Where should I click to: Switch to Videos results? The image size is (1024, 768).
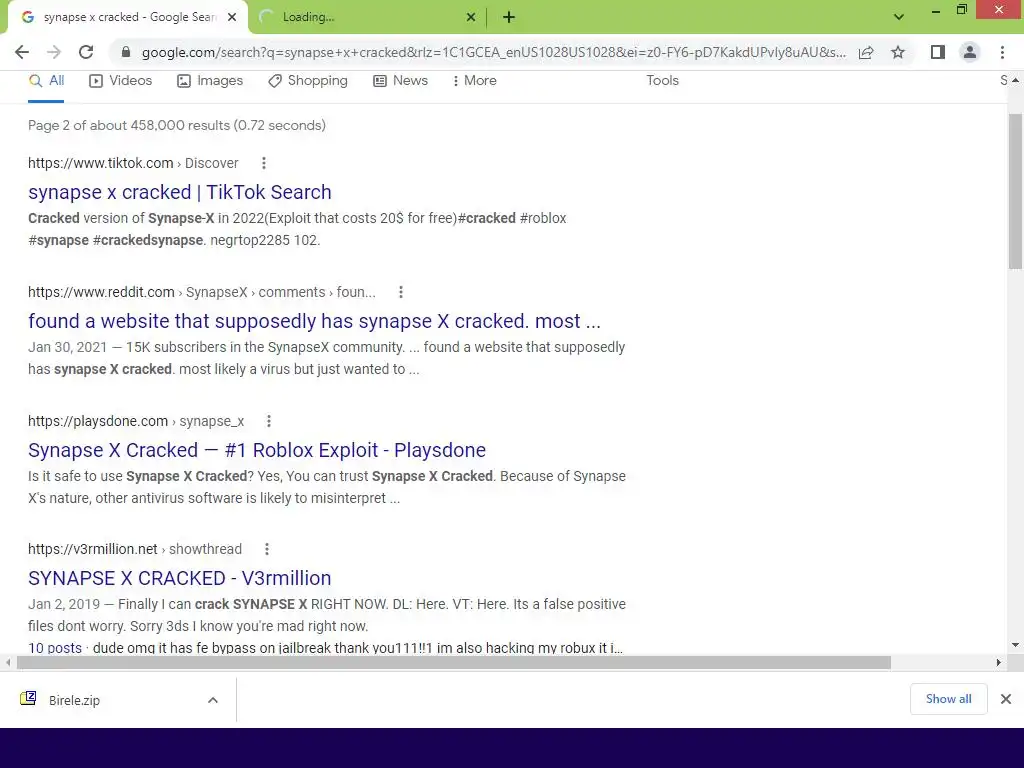121,80
